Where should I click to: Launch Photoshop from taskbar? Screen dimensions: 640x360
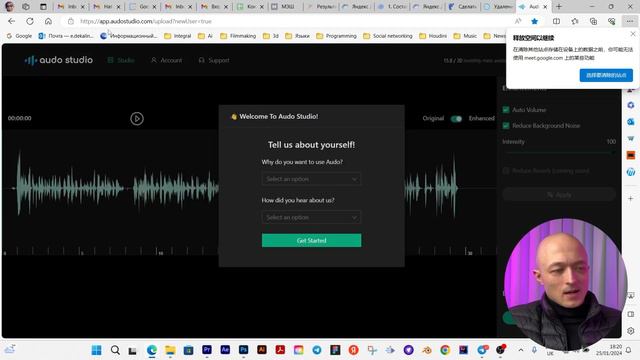(243, 350)
